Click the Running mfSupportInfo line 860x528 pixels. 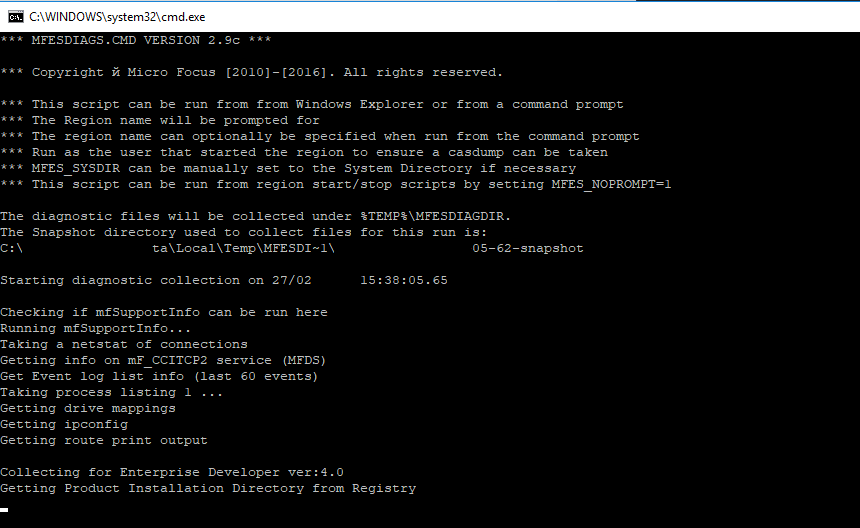pyautogui.click(x=95, y=328)
